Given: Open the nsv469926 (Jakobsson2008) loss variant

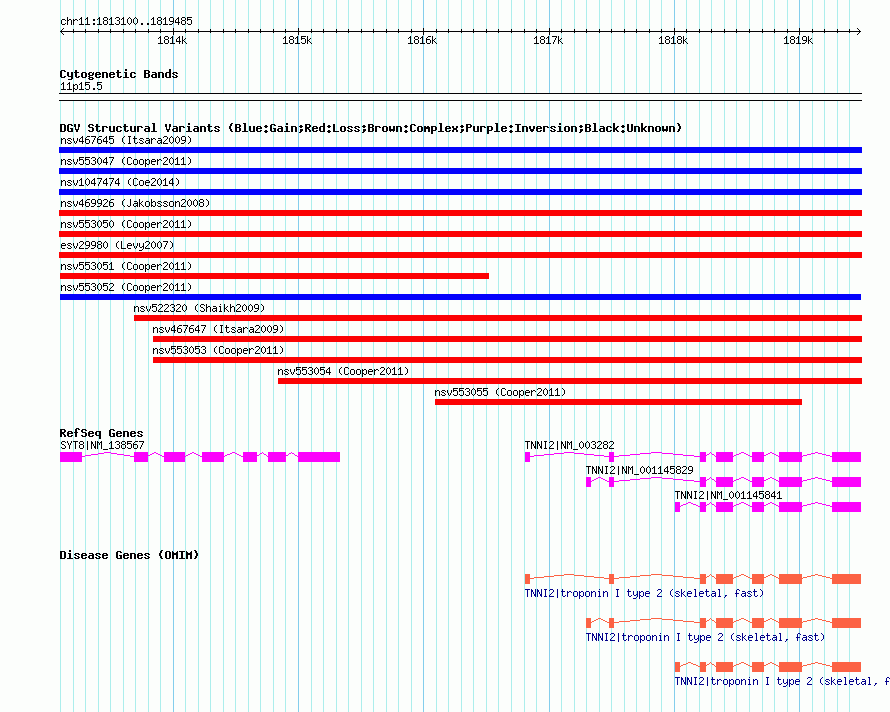Looking at the screenshot, I should click(x=460, y=213).
